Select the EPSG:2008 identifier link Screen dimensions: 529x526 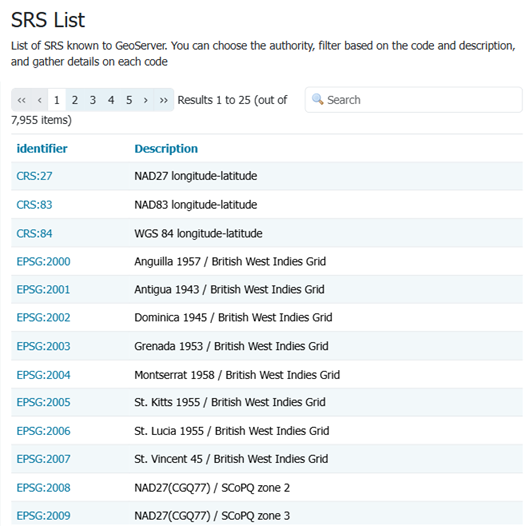point(44,488)
